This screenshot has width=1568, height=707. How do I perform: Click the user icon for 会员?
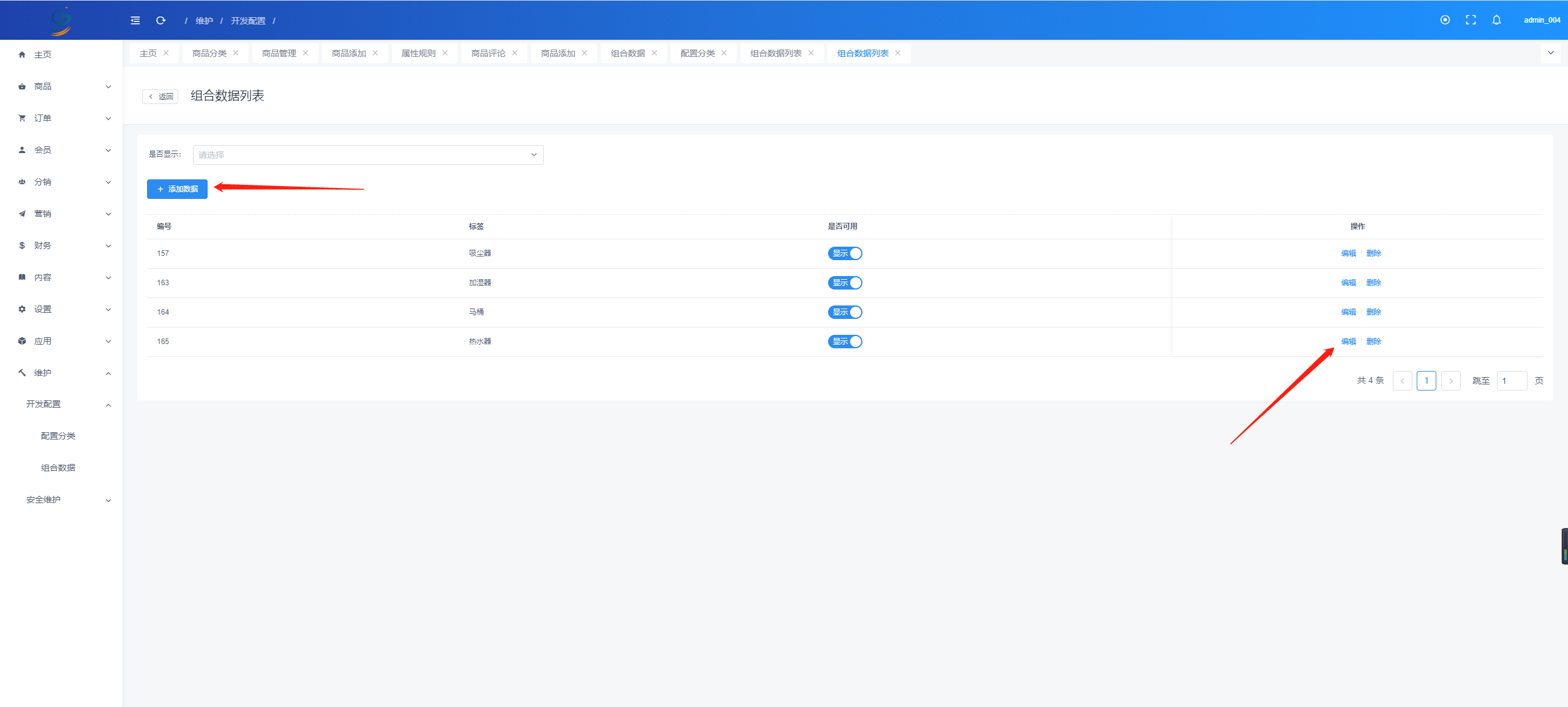click(x=22, y=150)
